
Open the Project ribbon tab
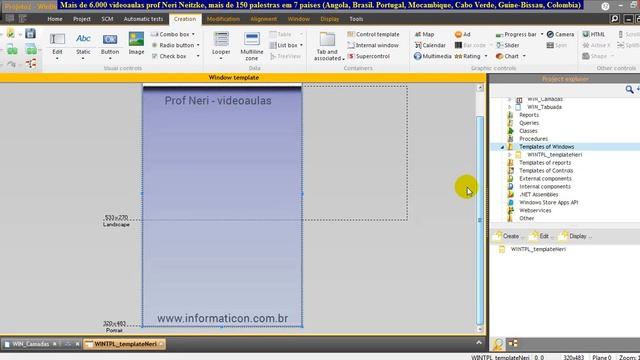coord(82,19)
